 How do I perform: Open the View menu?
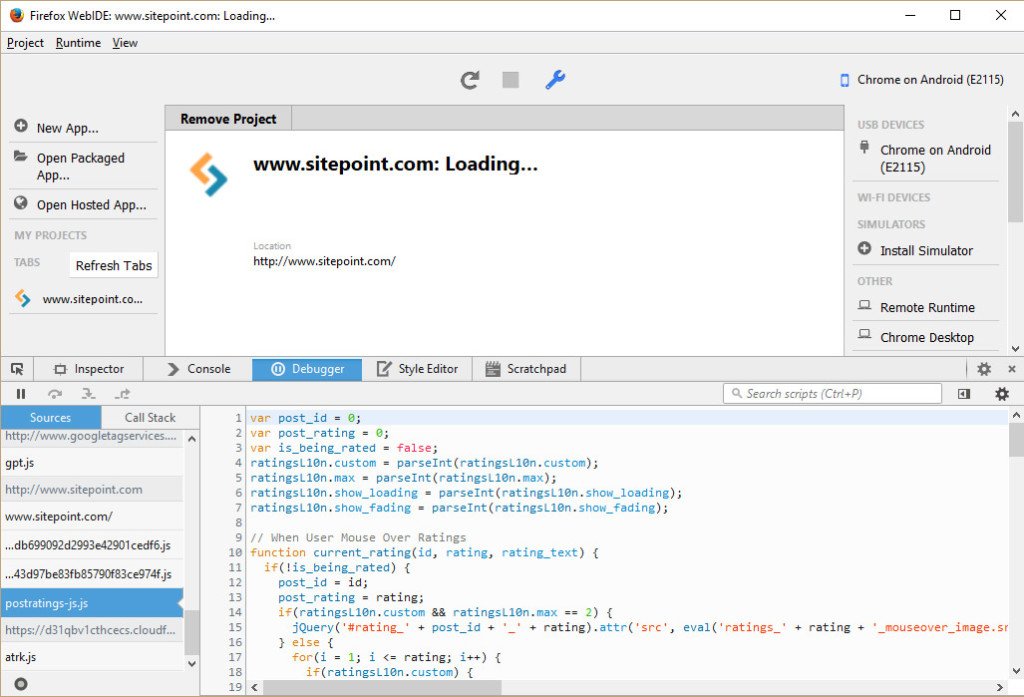125,43
